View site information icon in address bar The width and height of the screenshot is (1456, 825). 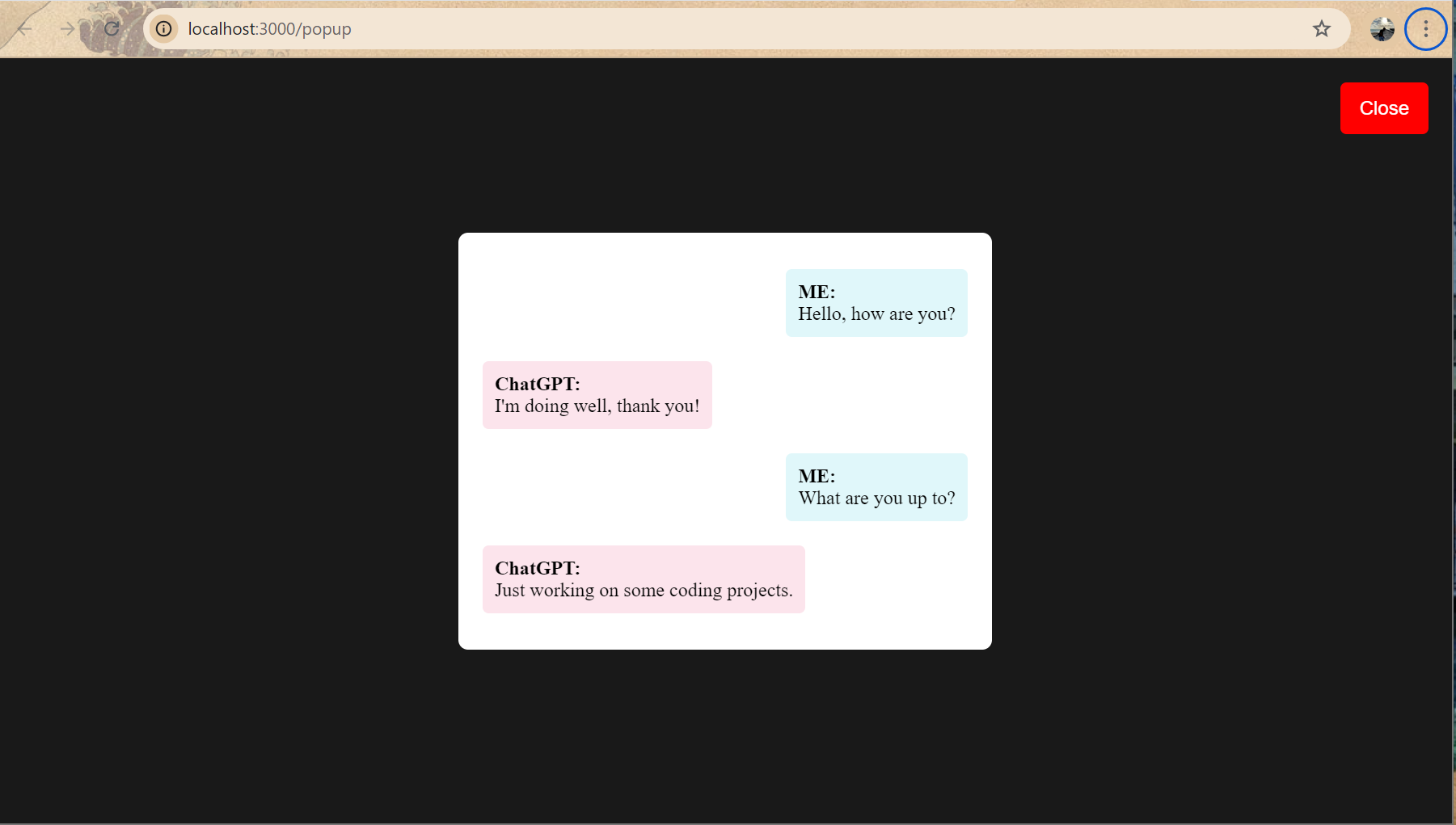click(164, 29)
